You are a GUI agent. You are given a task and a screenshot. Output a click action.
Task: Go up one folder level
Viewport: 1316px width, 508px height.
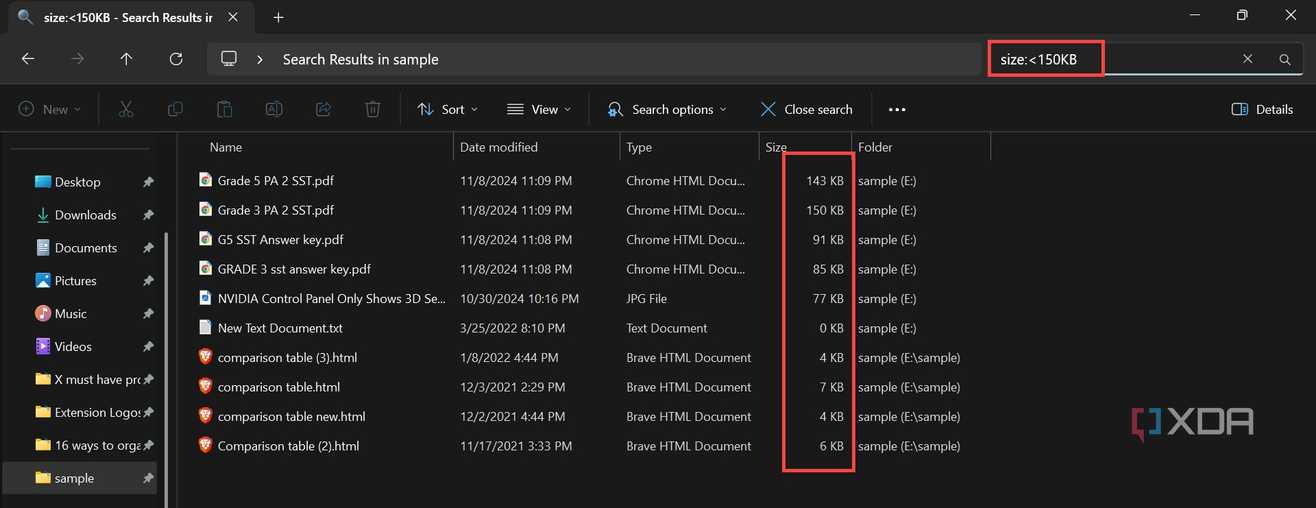(126, 59)
